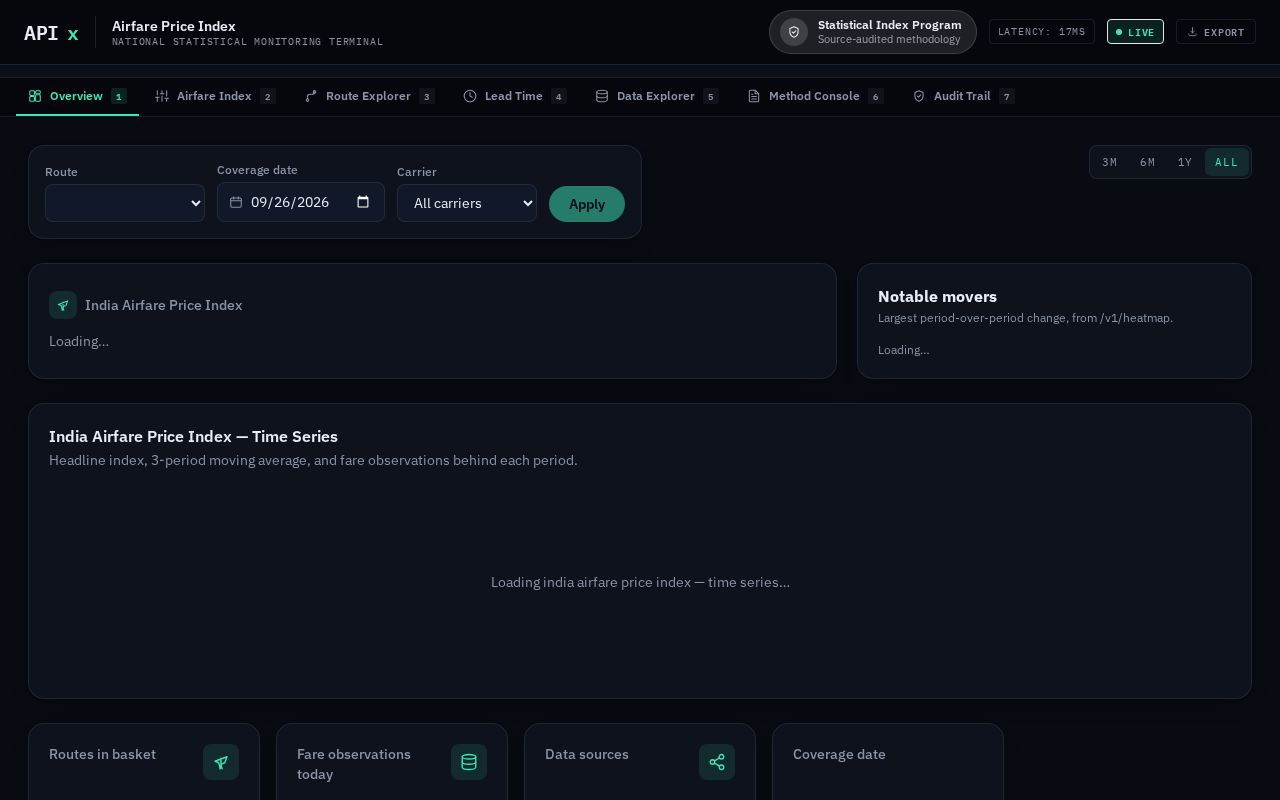
Task: Click the Data Explorer database icon
Action: (x=602, y=96)
